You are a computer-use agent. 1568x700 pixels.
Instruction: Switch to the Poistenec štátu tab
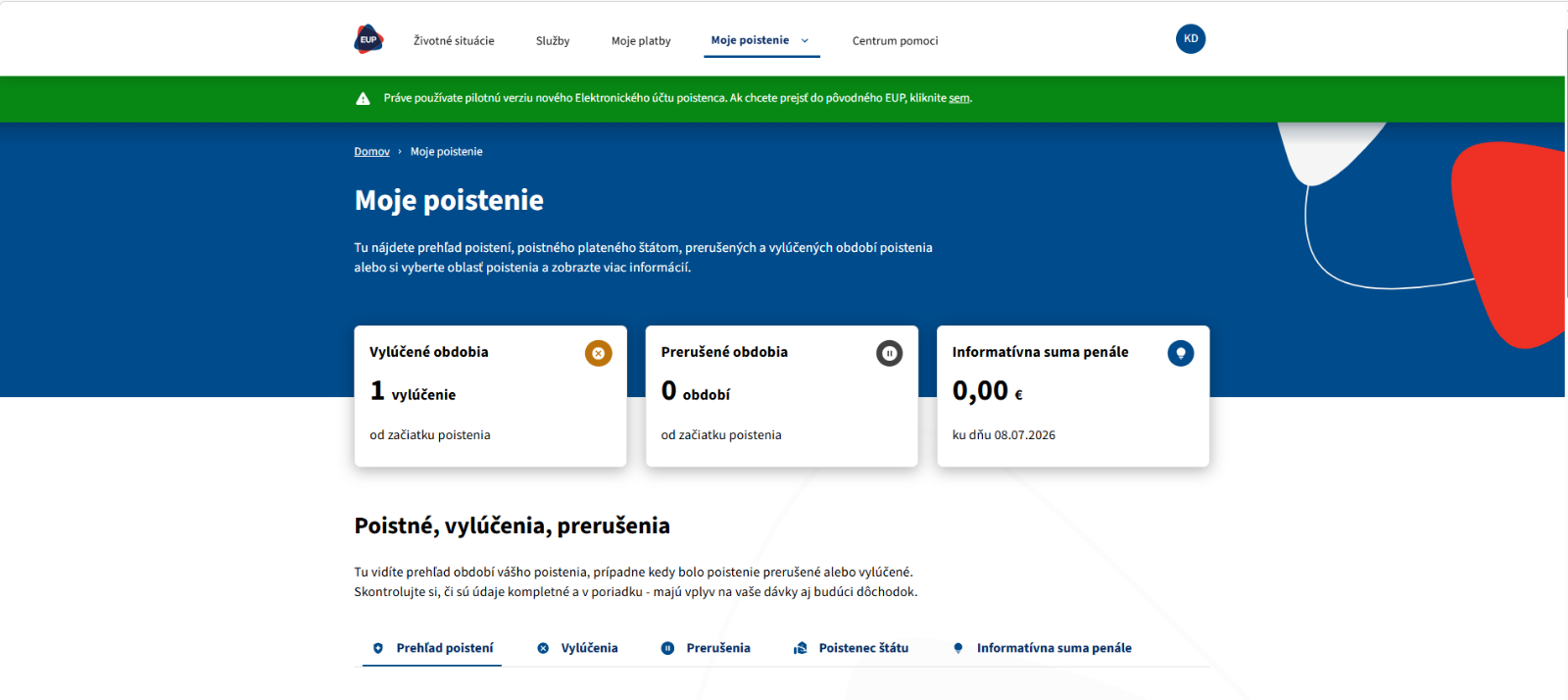click(851, 648)
